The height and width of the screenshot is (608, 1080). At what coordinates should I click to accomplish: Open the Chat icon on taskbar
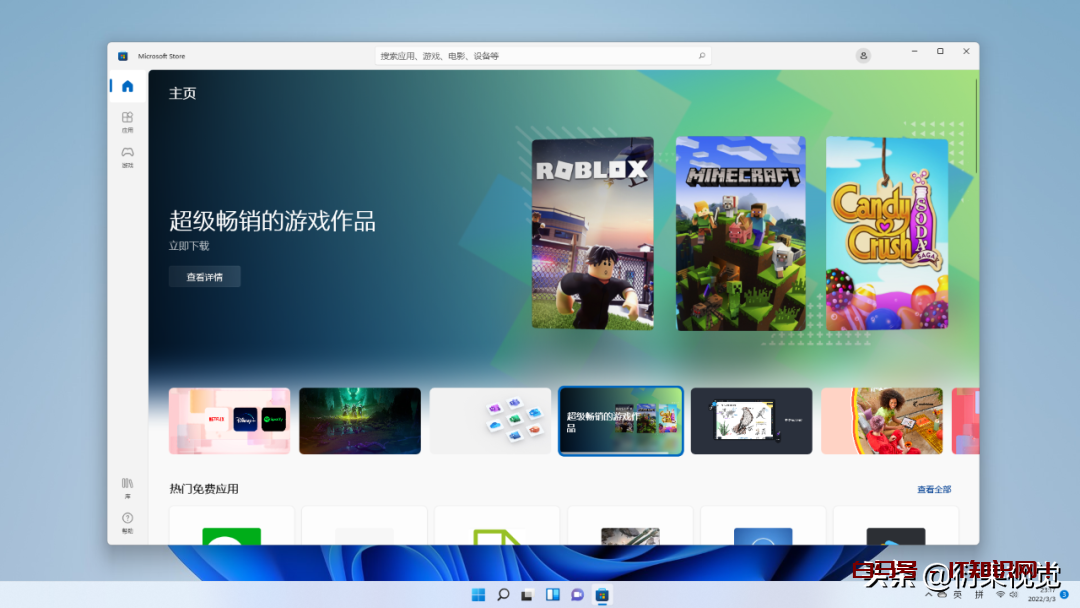(577, 595)
